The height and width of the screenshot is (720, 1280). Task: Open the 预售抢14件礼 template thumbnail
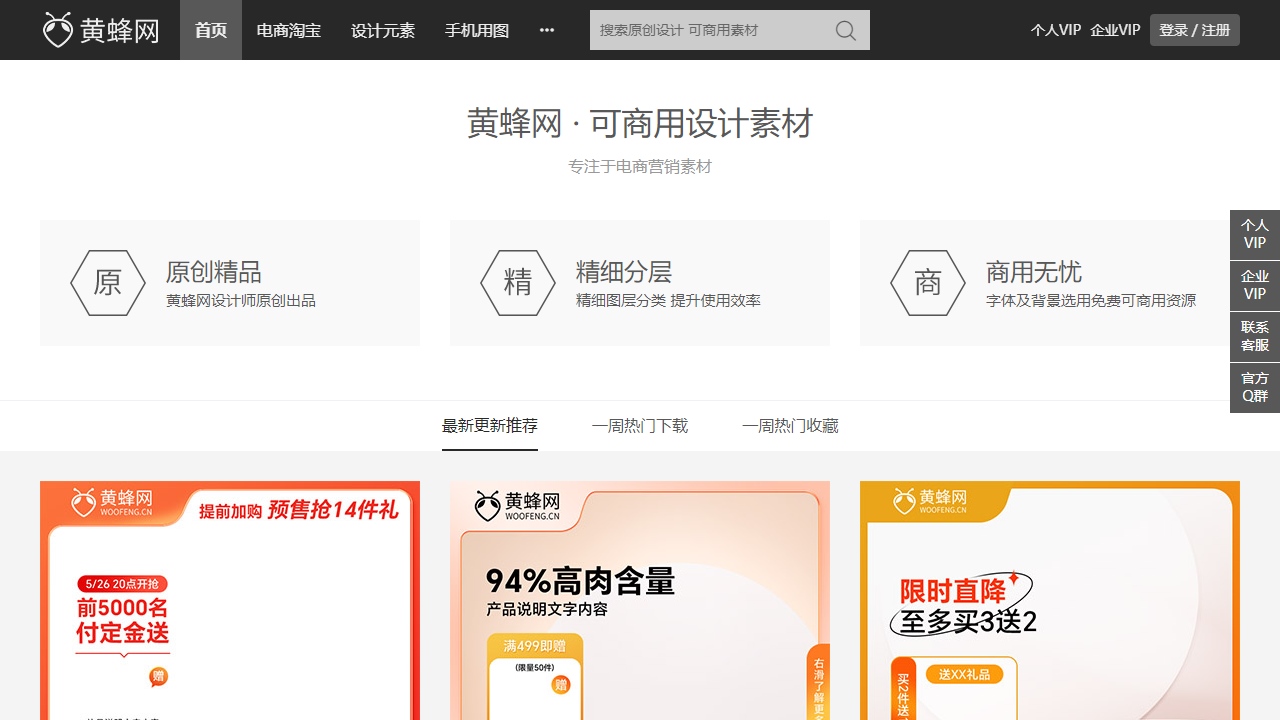pyautogui.click(x=230, y=600)
